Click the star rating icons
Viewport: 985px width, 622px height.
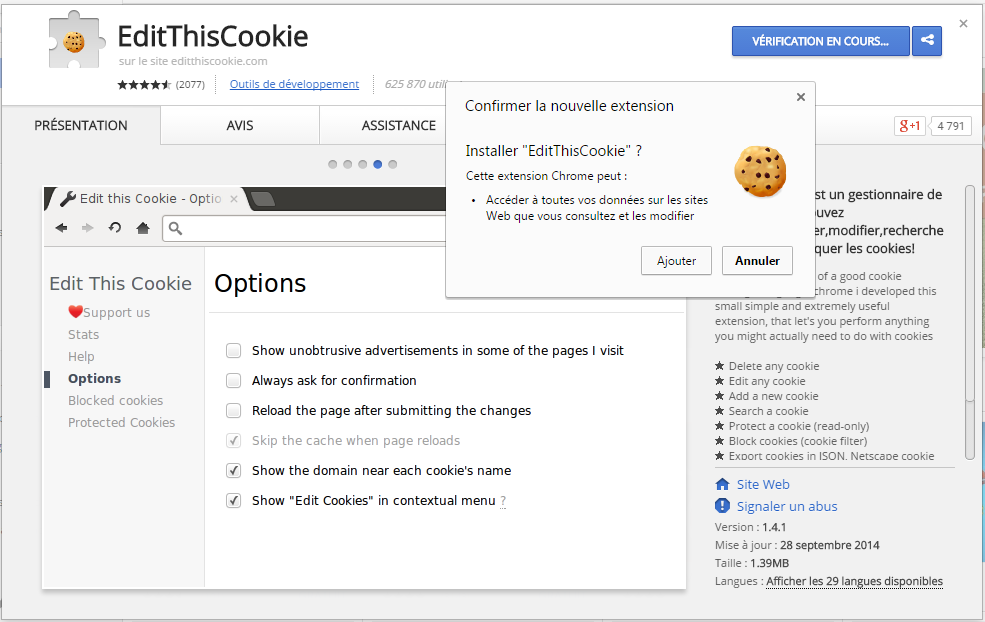click(x=144, y=84)
